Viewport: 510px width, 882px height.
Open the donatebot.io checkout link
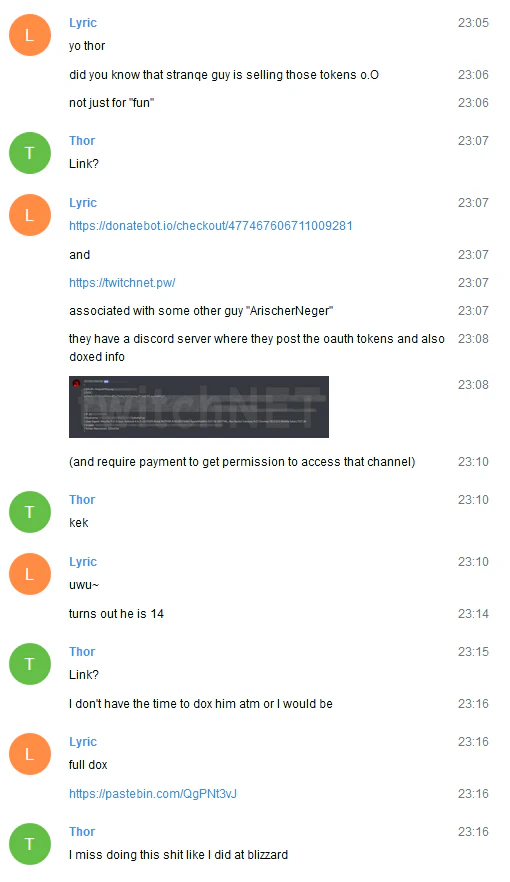211,226
